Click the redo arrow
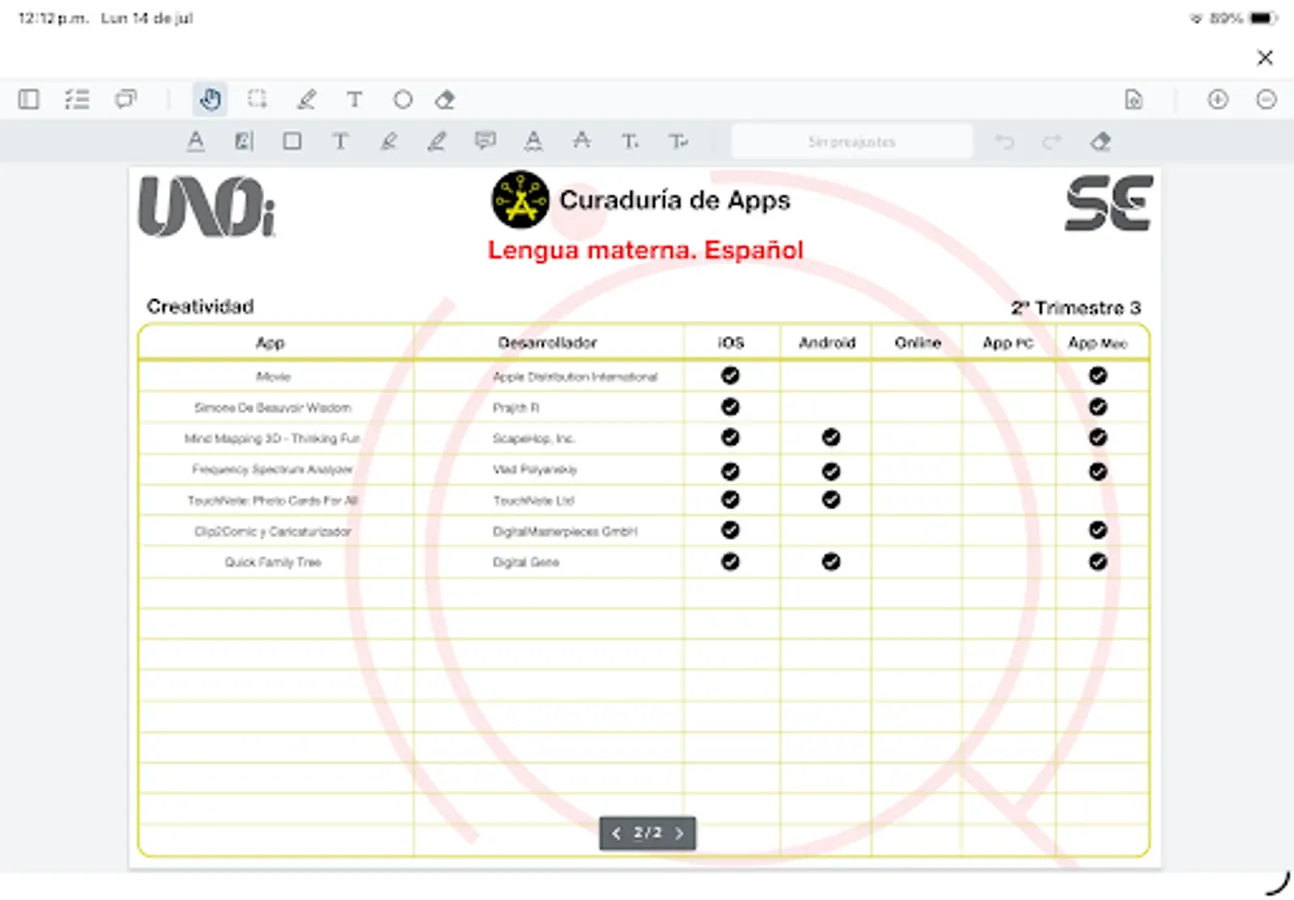 click(1053, 141)
